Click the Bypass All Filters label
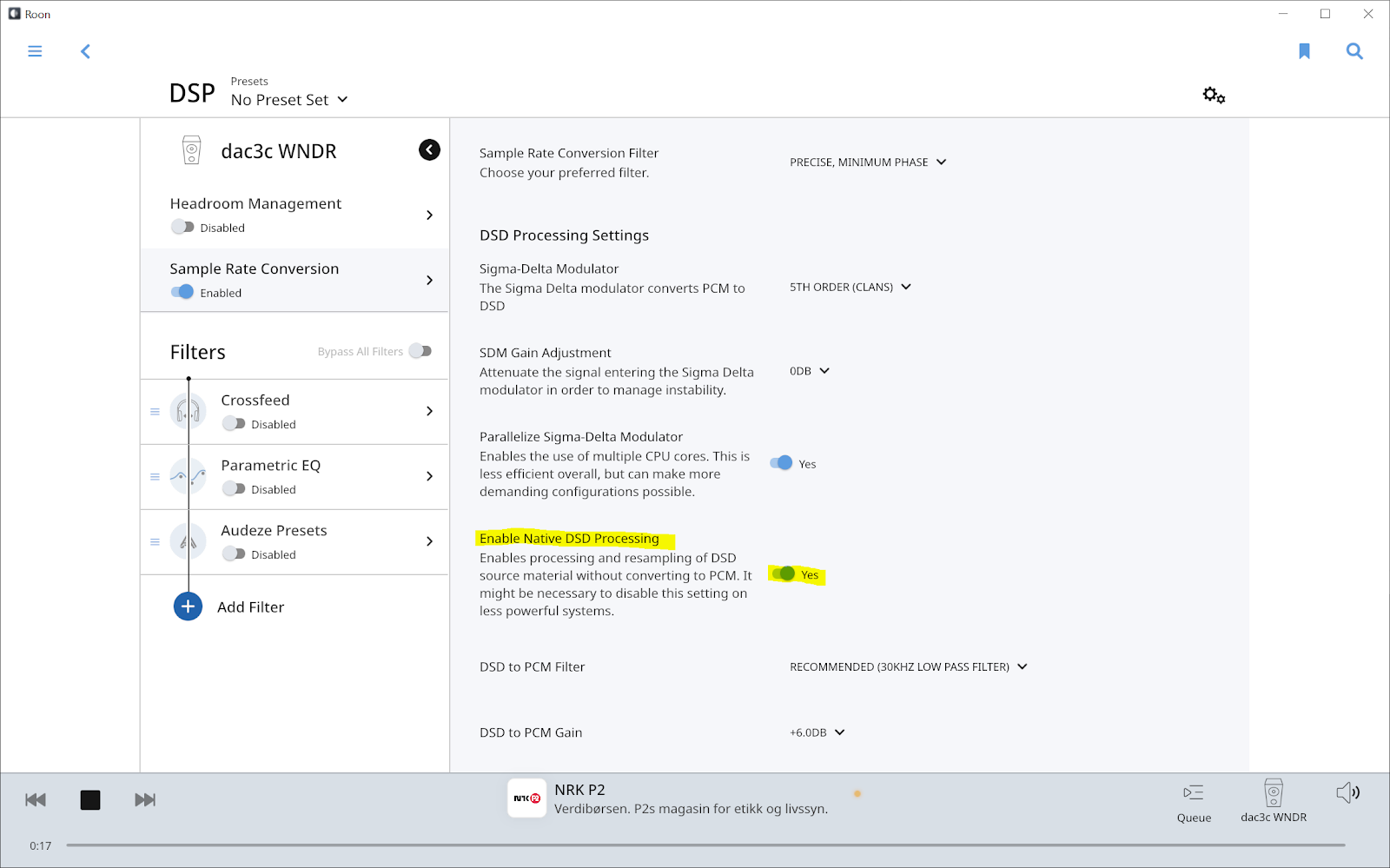Image resolution: width=1390 pixels, height=868 pixels. (x=360, y=352)
